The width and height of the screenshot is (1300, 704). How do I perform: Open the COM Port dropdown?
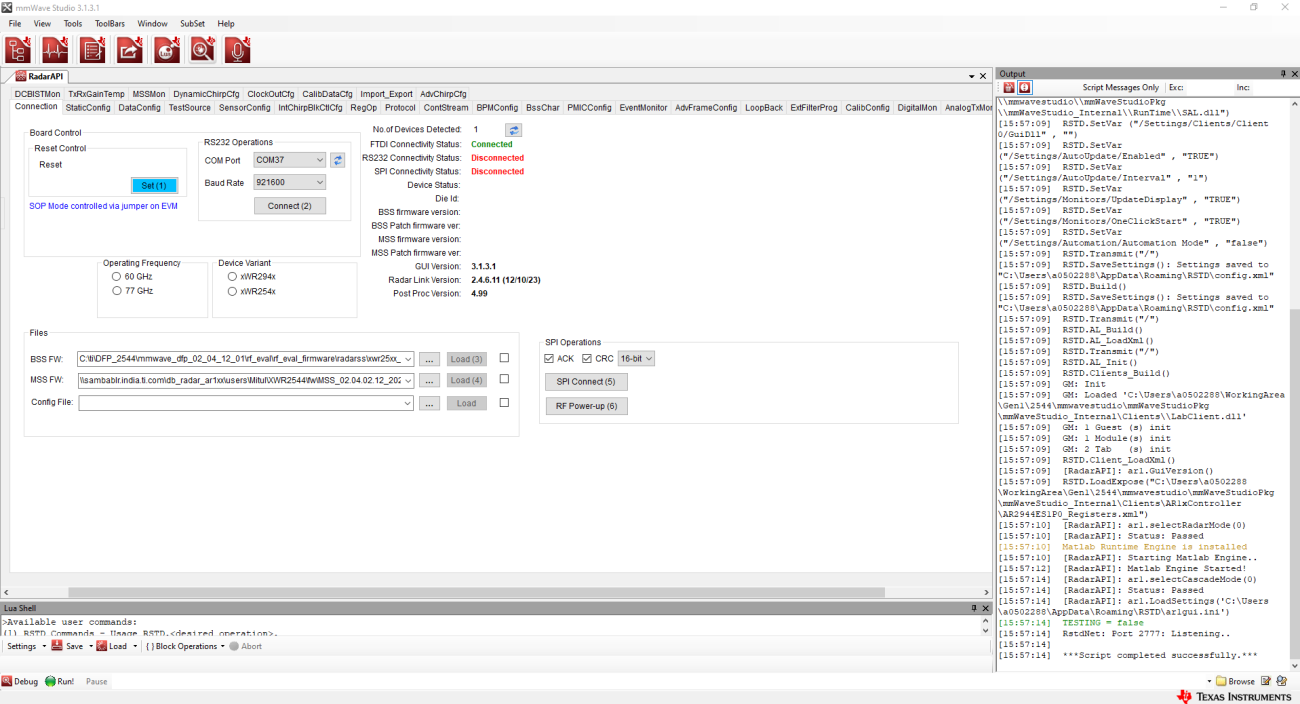pos(290,160)
